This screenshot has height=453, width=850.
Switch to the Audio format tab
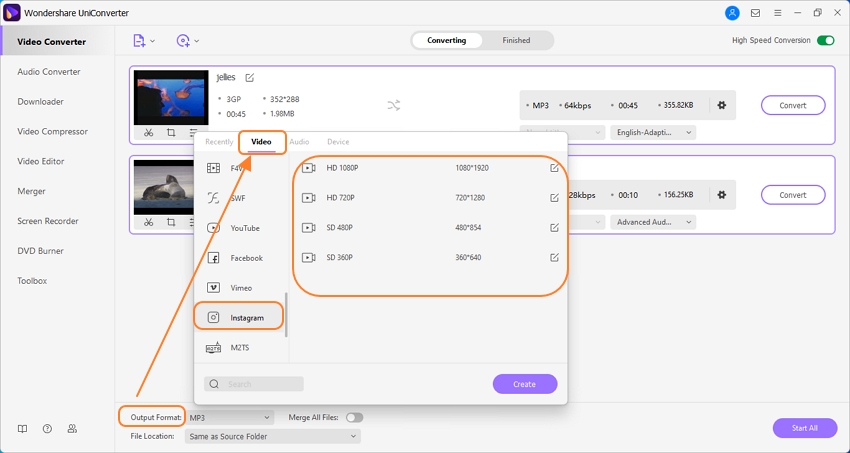(299, 142)
